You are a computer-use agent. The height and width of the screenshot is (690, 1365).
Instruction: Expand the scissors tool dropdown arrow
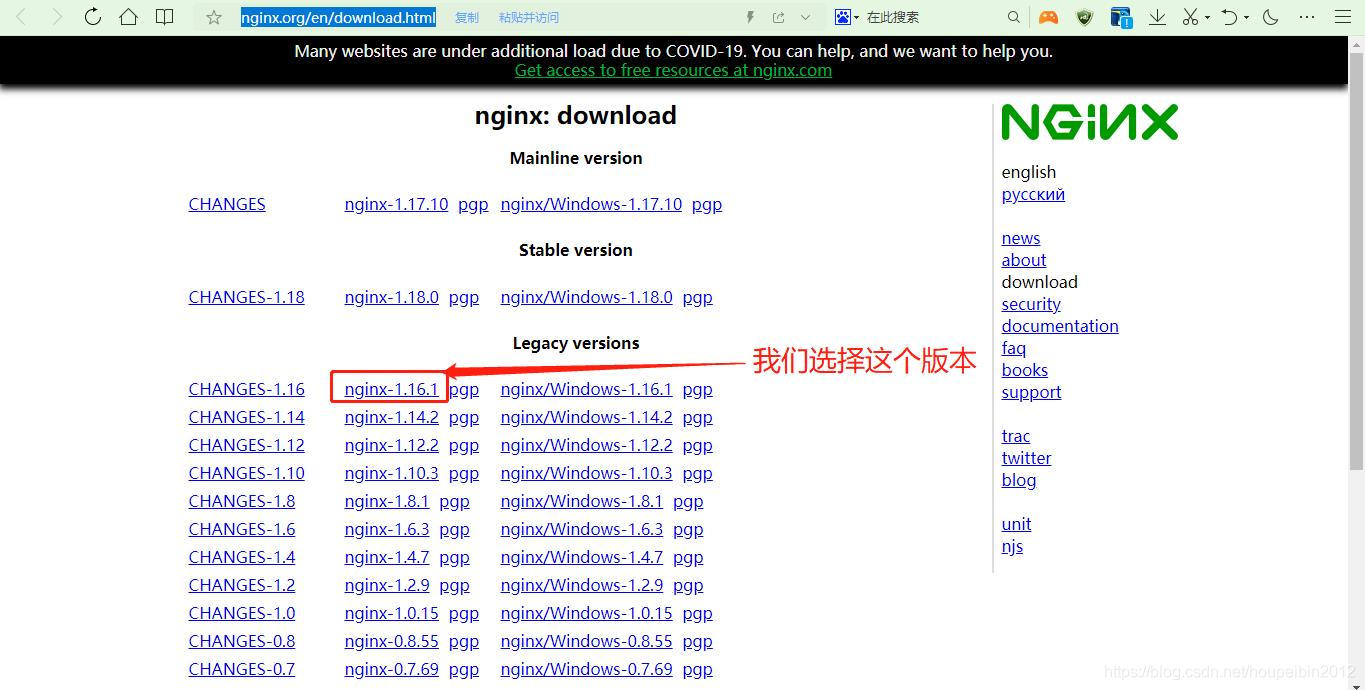click(1207, 18)
